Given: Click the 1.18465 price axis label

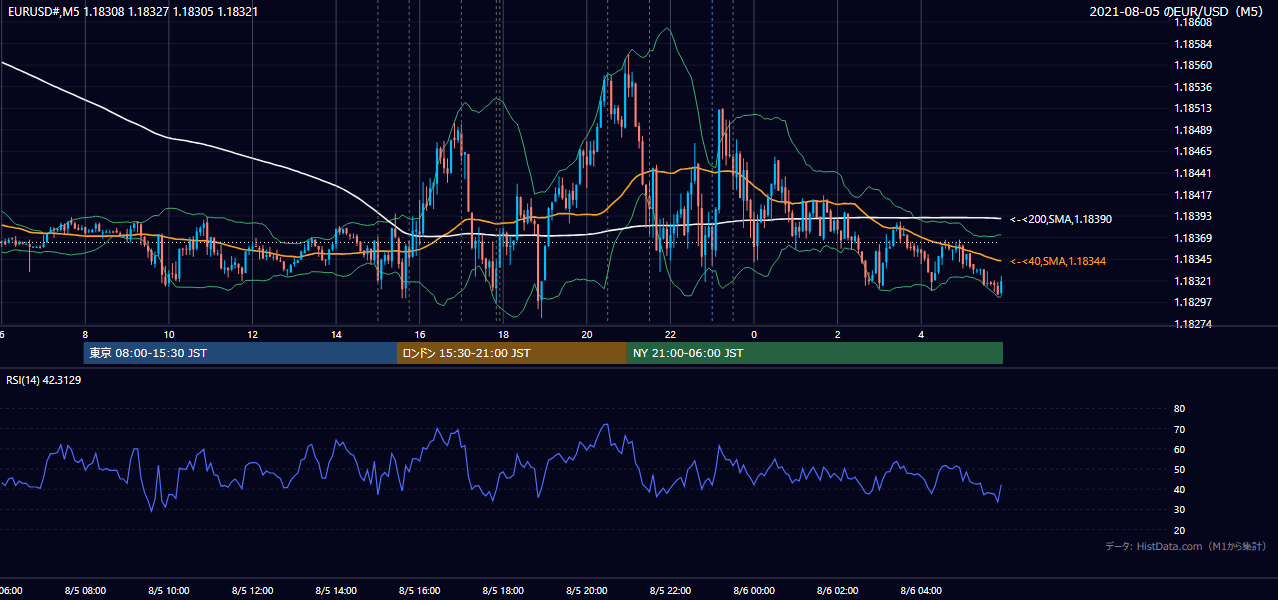Looking at the screenshot, I should [x=1194, y=151].
